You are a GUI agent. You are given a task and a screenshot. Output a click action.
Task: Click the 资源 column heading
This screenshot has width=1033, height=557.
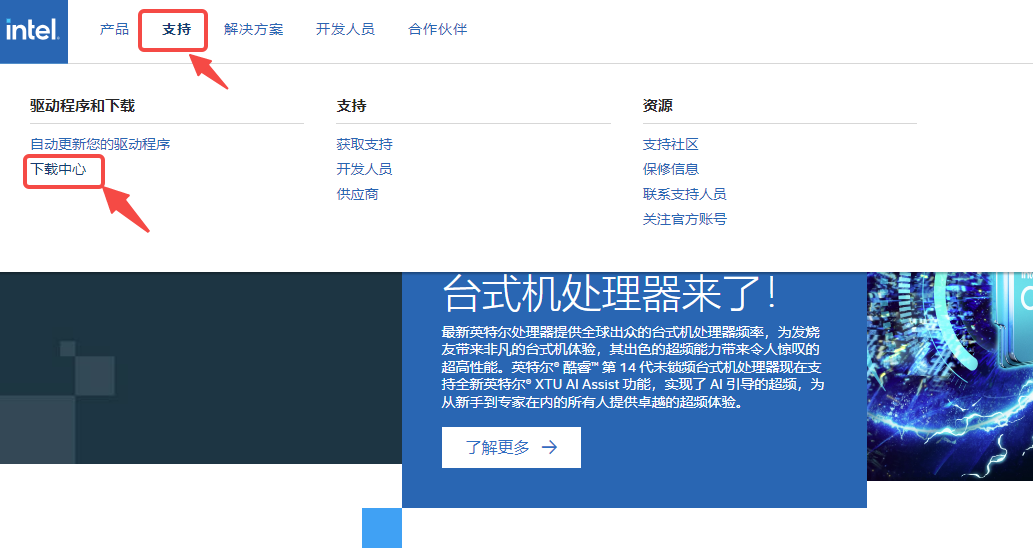coord(657,106)
